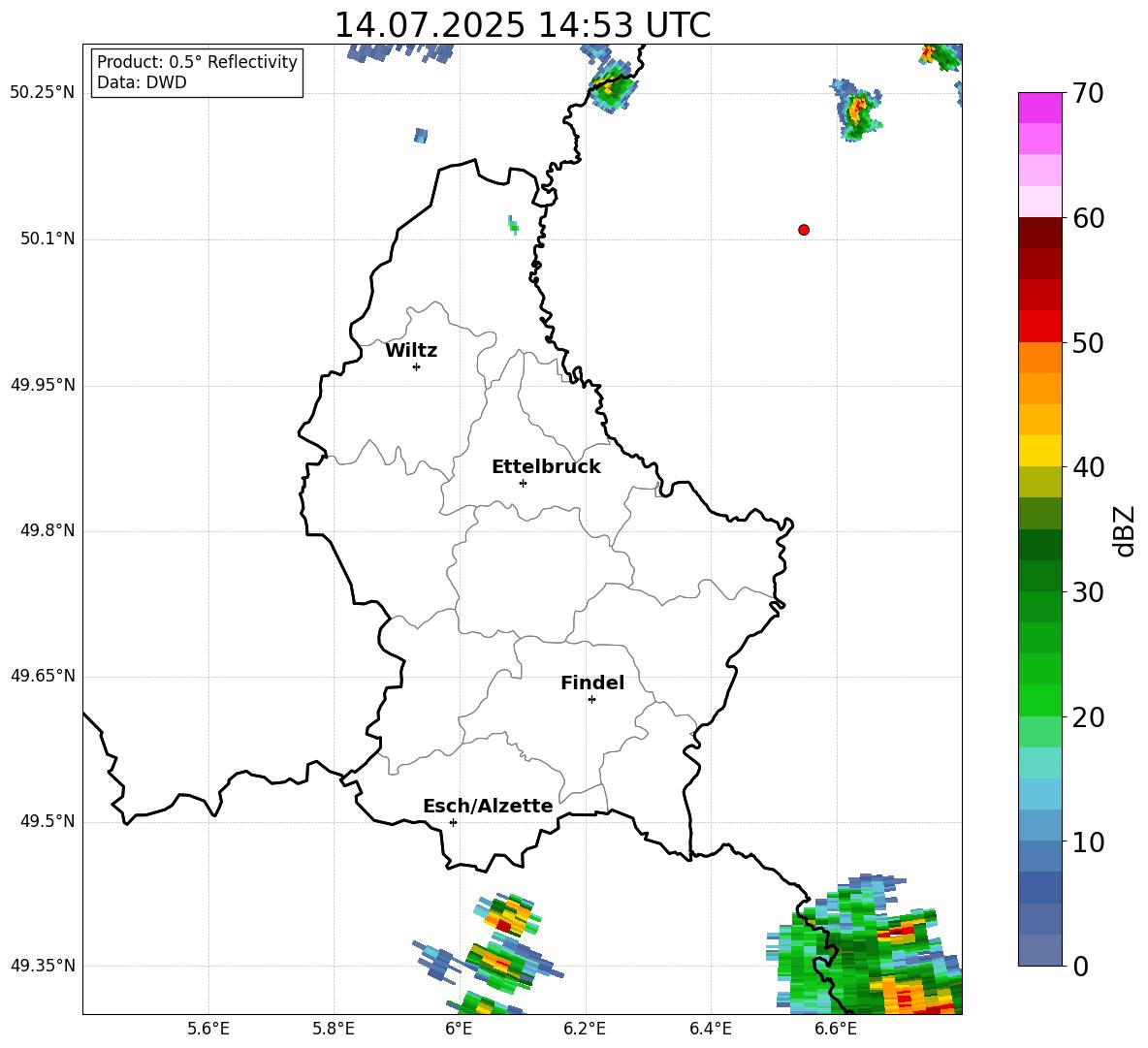Viewport: 1148px width, 1048px height.
Task: Select the Wiltz city label
Action: point(411,351)
